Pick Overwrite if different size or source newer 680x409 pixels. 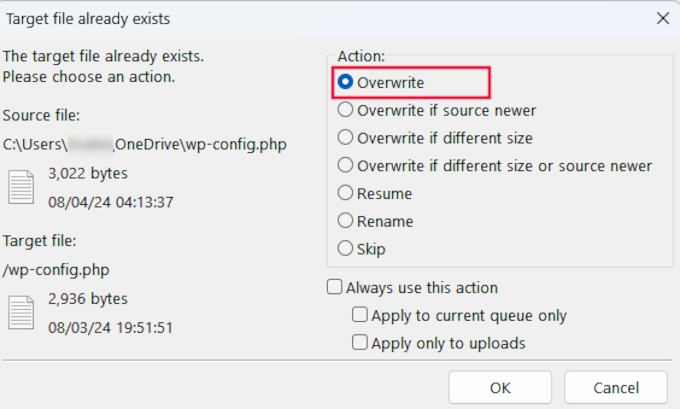(346, 165)
